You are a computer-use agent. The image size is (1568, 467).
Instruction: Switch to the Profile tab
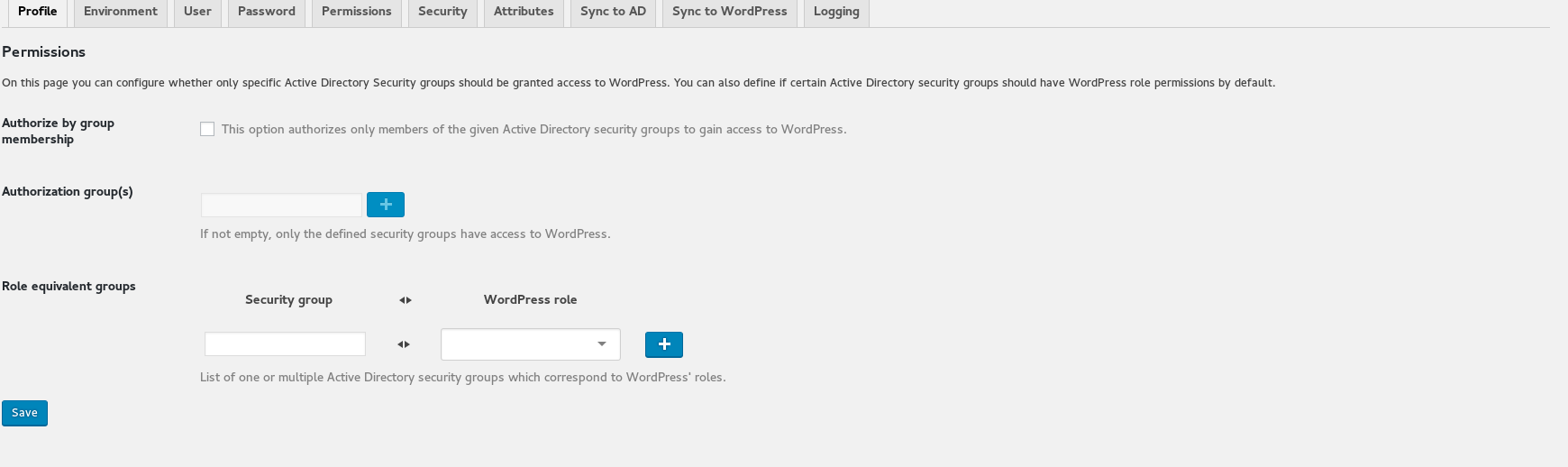(x=38, y=12)
